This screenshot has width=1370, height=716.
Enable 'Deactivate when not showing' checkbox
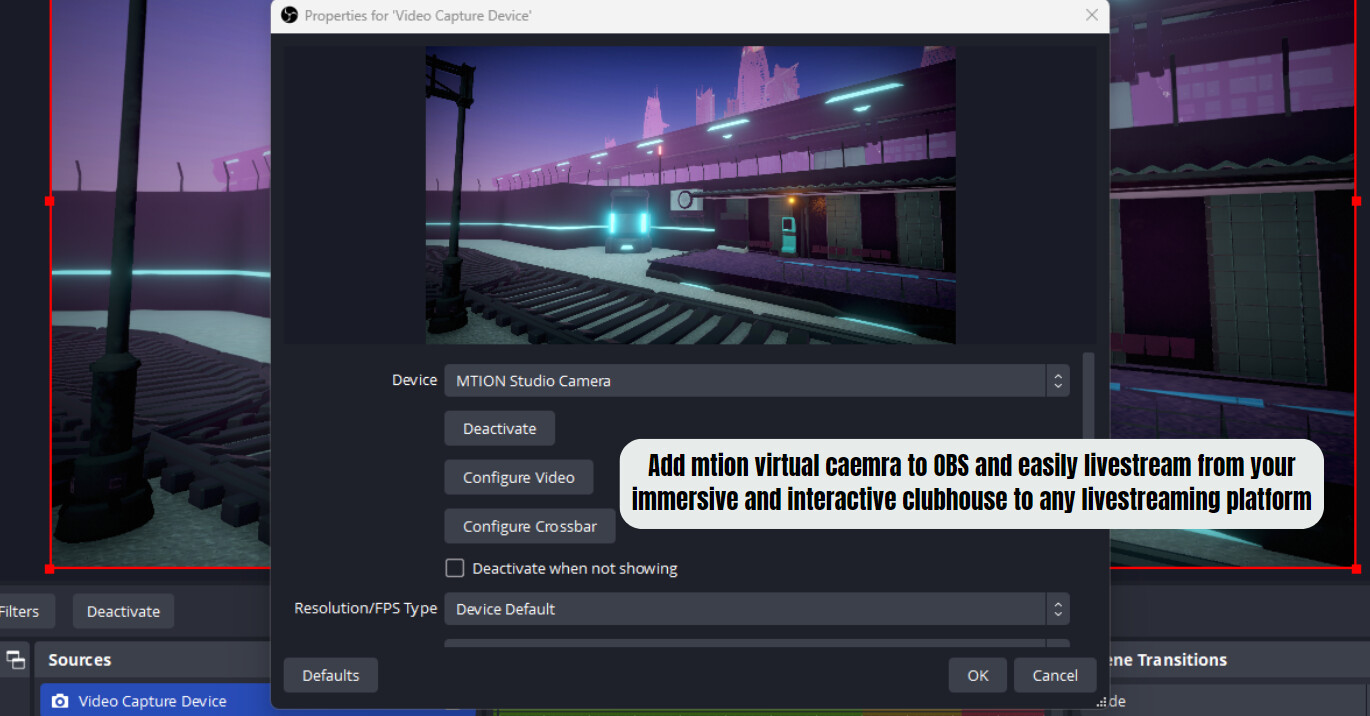click(455, 568)
